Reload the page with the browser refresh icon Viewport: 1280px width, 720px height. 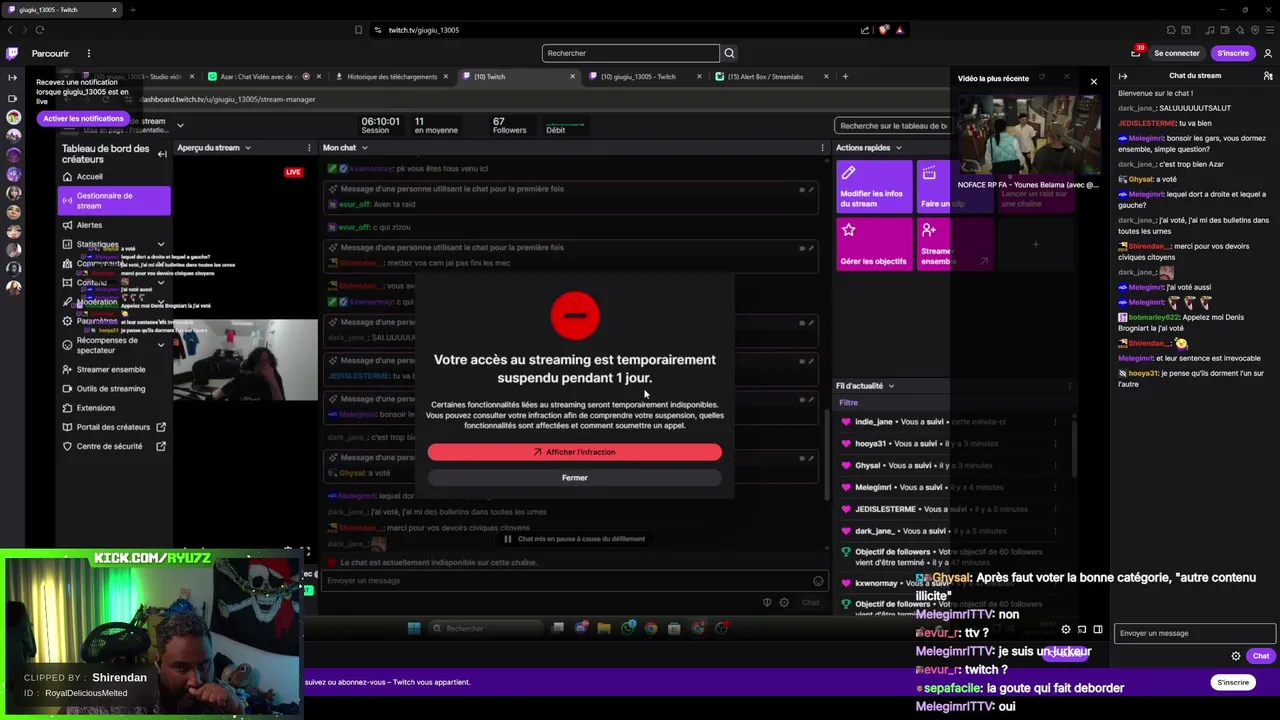pyautogui.click(x=40, y=30)
